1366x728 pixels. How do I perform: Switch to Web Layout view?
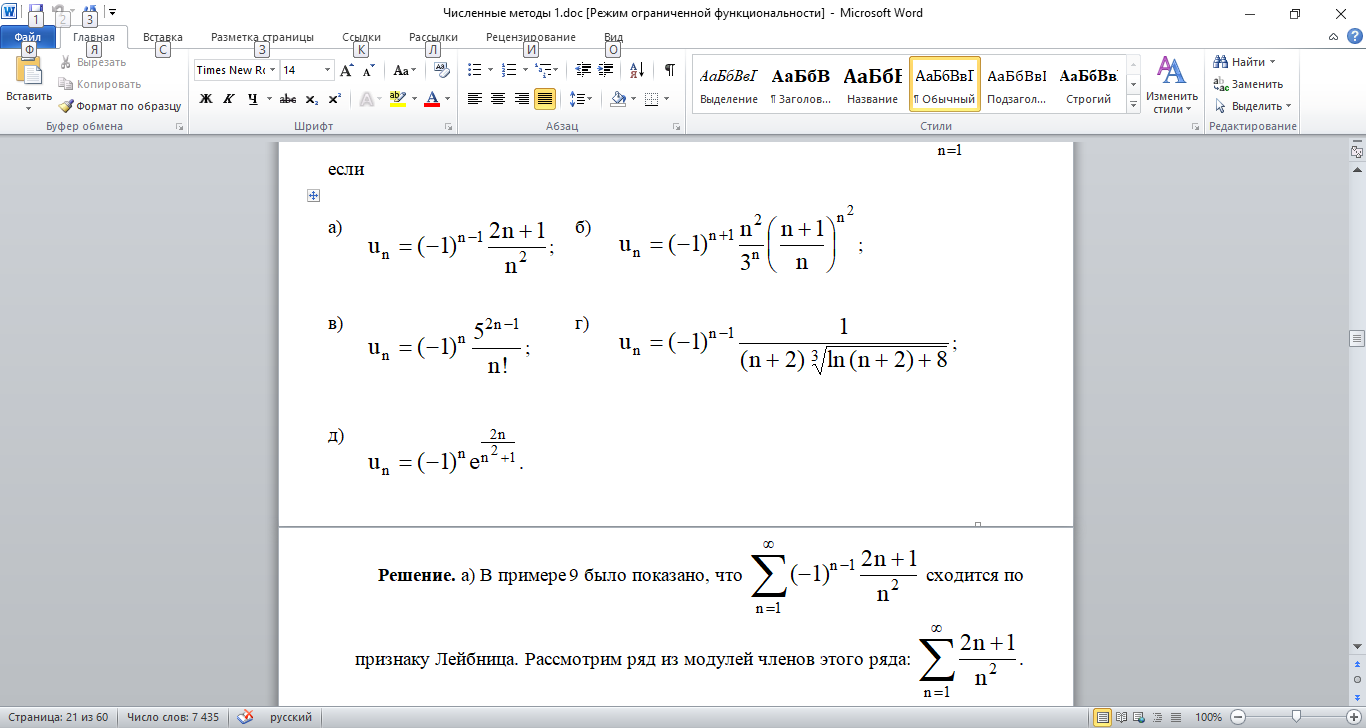pyautogui.click(x=1137, y=717)
